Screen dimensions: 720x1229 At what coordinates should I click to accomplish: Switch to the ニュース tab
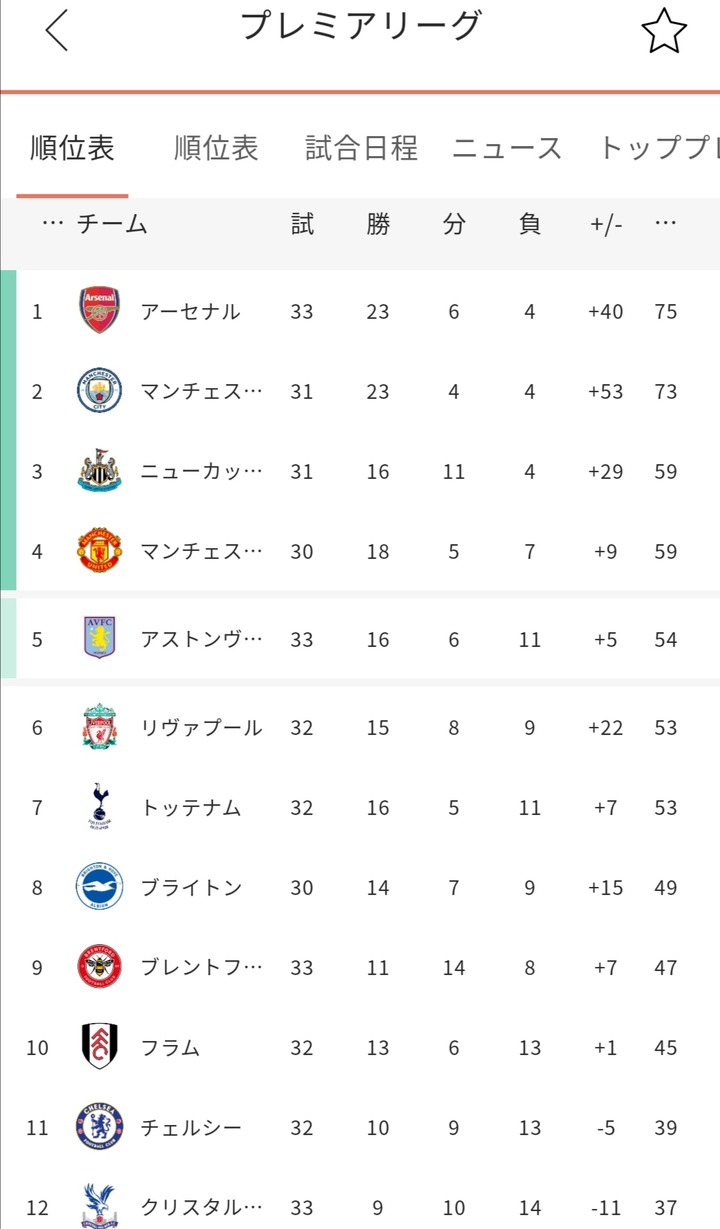tap(507, 149)
